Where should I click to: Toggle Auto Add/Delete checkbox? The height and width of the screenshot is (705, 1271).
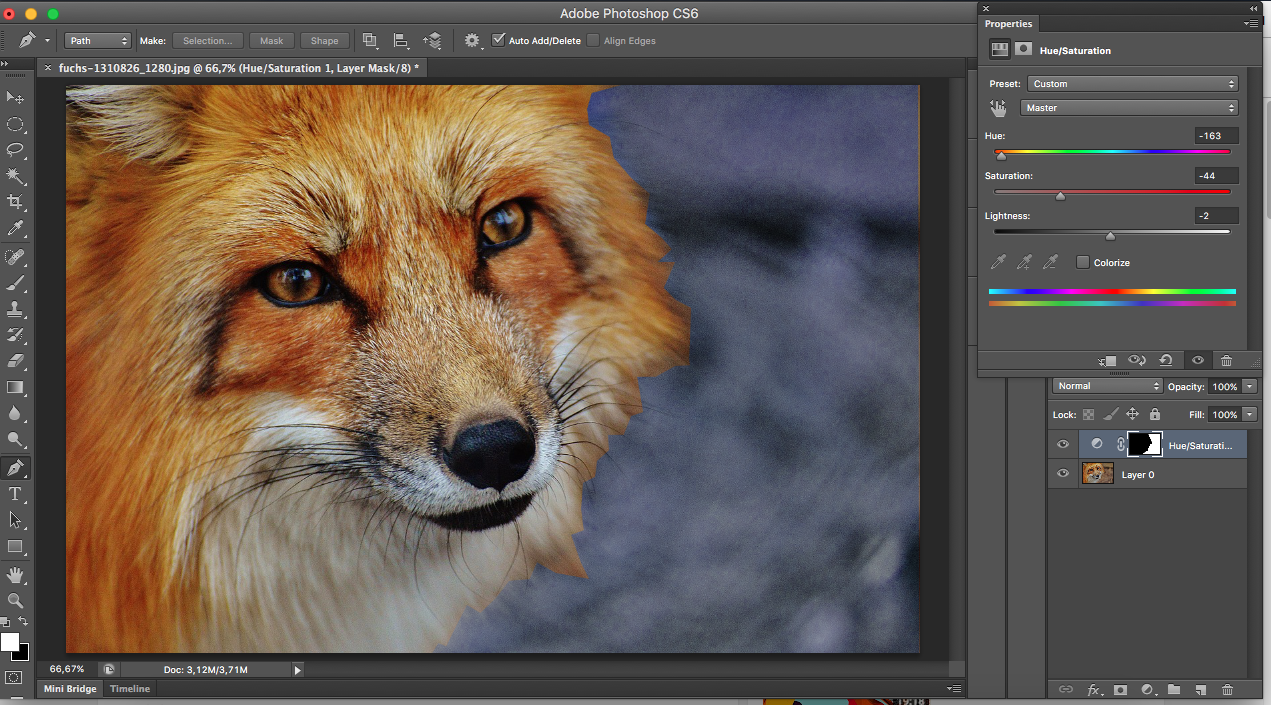[499, 40]
